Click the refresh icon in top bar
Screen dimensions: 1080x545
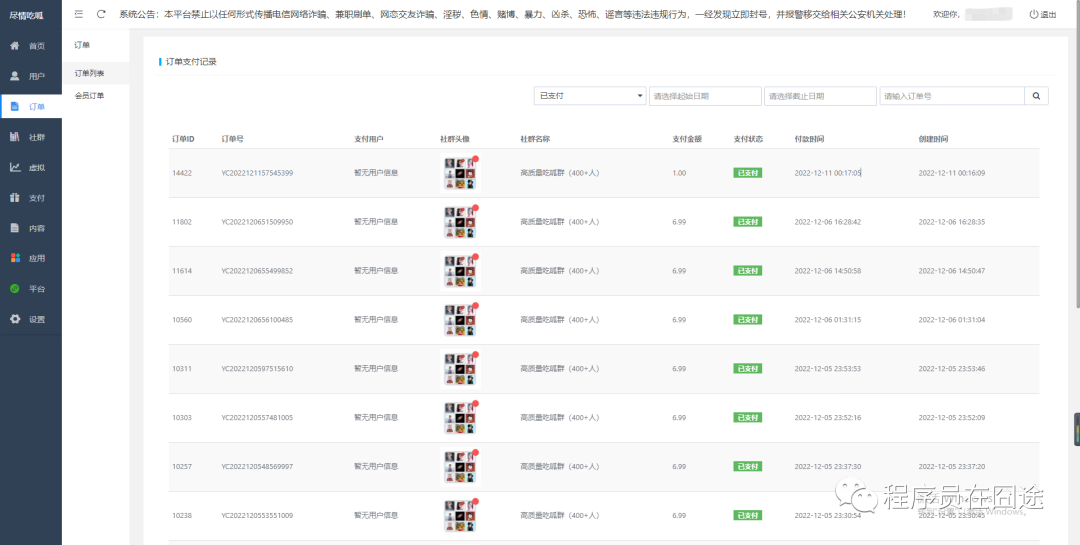pyautogui.click(x=101, y=14)
